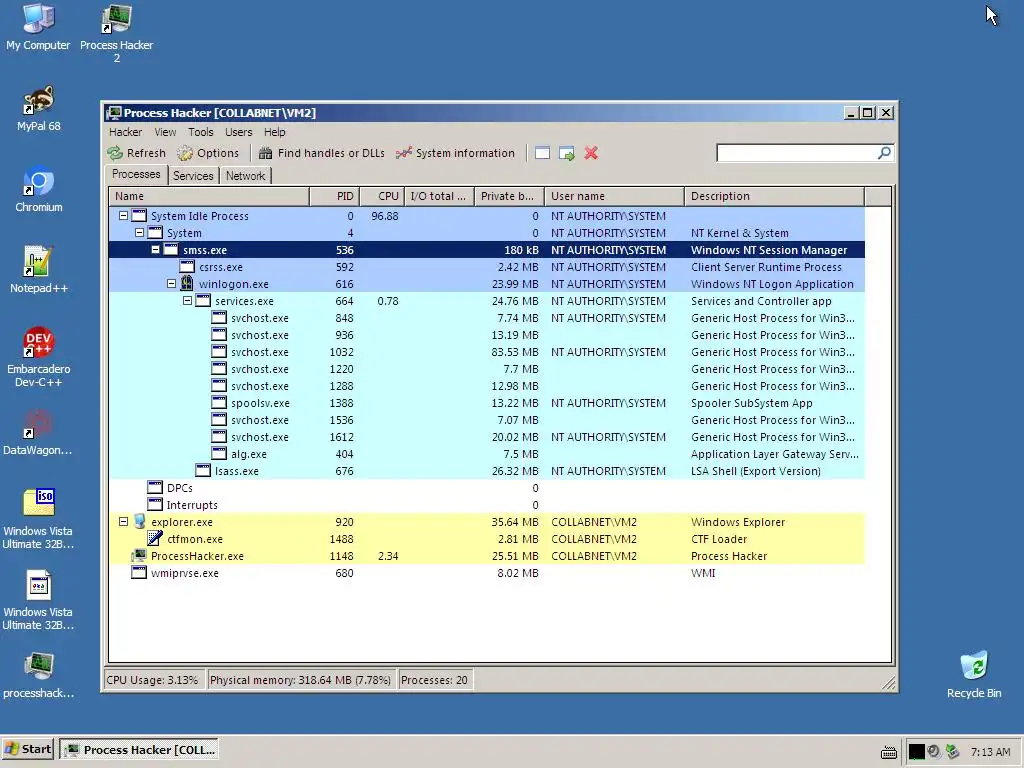Collapse the services.exe tree node
1024x768 pixels.
click(x=187, y=300)
